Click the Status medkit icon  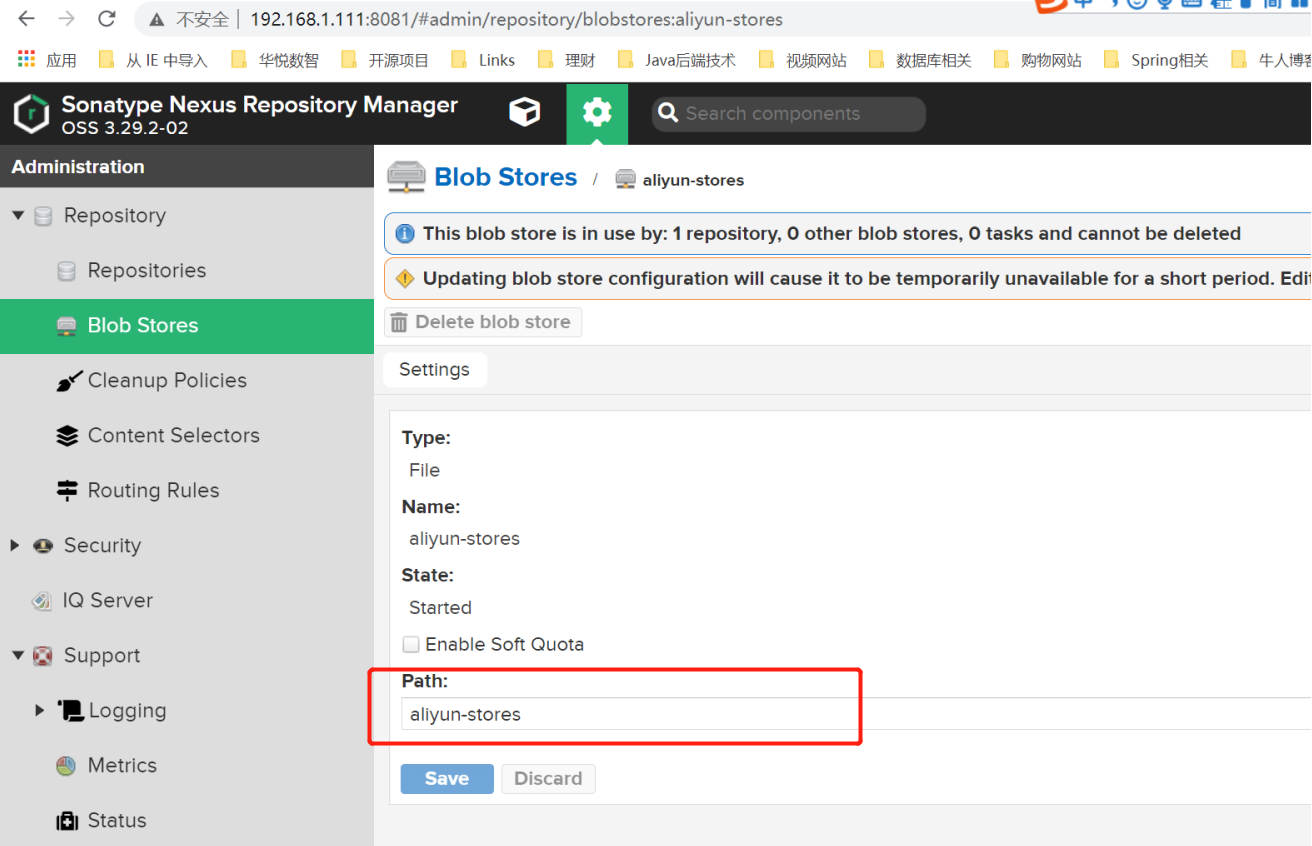tap(67, 821)
